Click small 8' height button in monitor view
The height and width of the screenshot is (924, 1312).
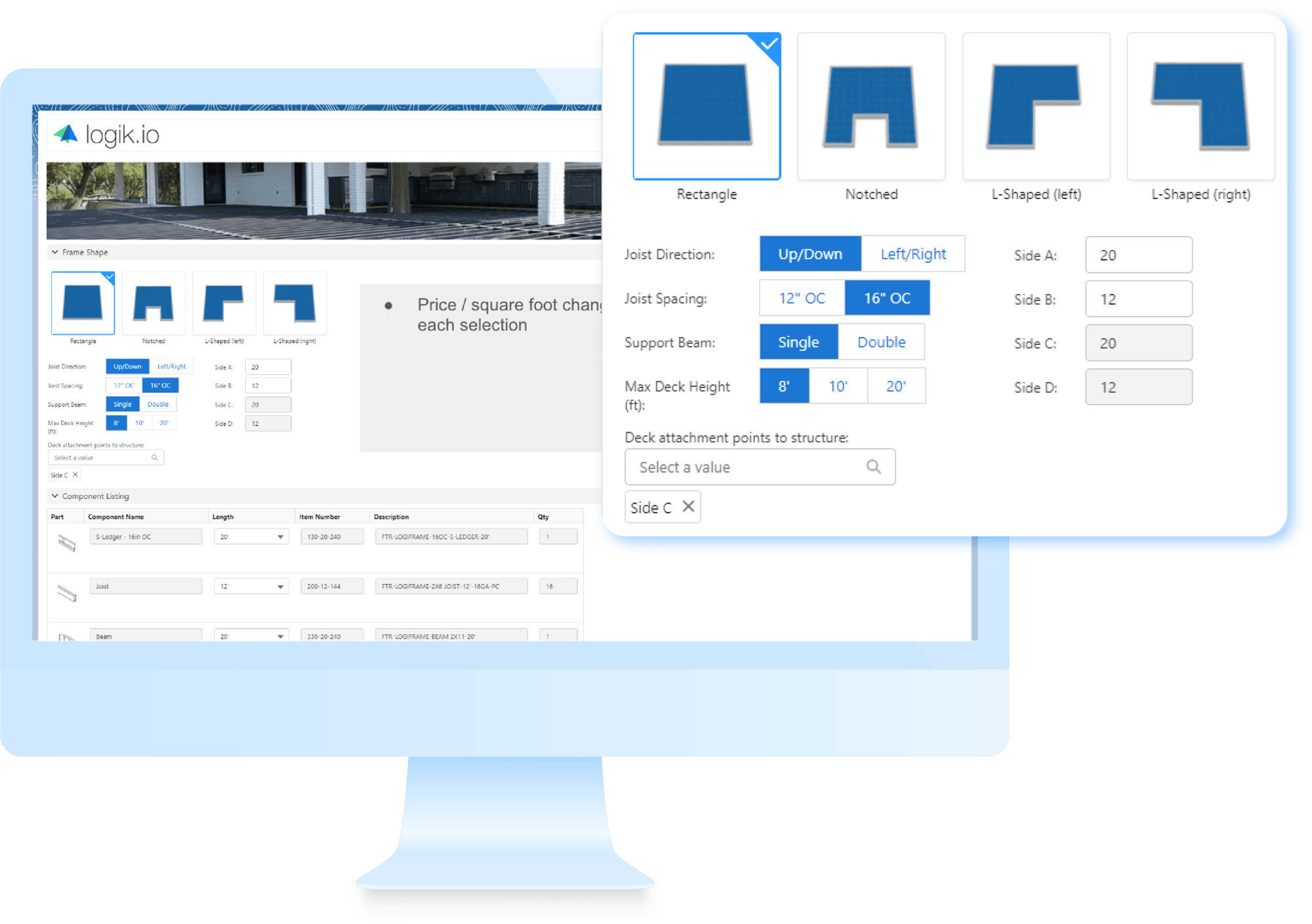tap(116, 423)
